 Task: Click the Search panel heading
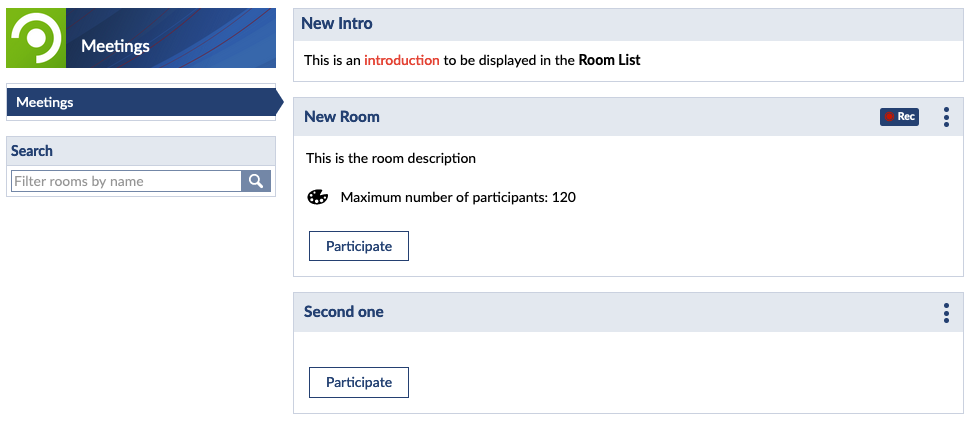[x=32, y=151]
